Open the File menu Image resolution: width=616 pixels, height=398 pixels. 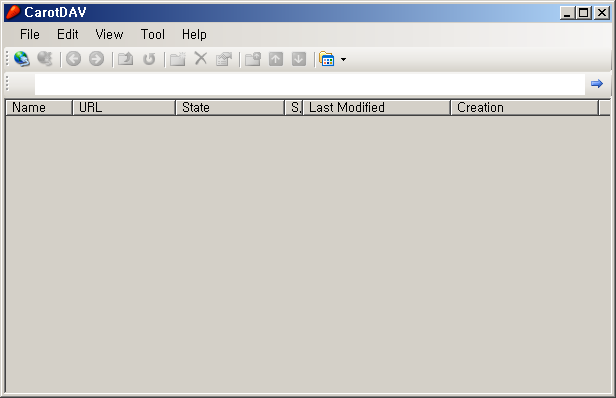tap(30, 35)
